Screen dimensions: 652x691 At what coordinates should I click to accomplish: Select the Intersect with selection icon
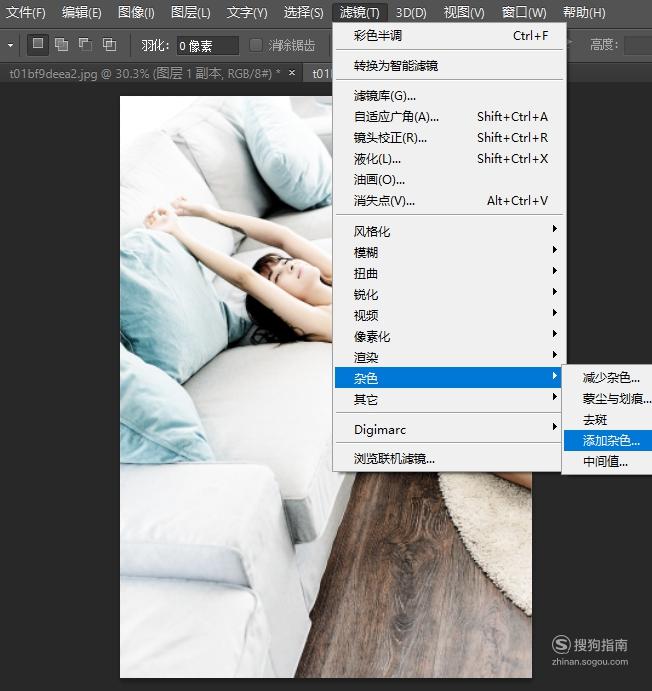click(x=109, y=45)
